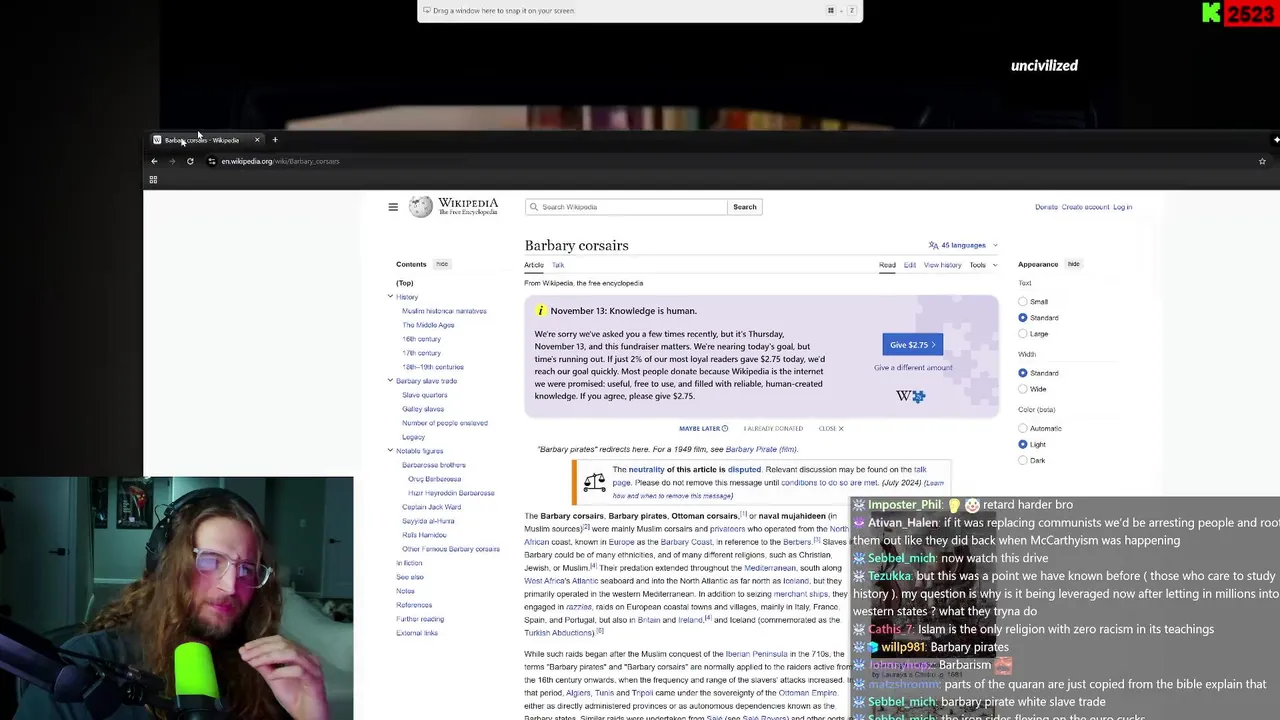Viewport: 1280px width, 720px height.
Task: Open Wikipedia main menu hamburger icon
Action: point(393,207)
